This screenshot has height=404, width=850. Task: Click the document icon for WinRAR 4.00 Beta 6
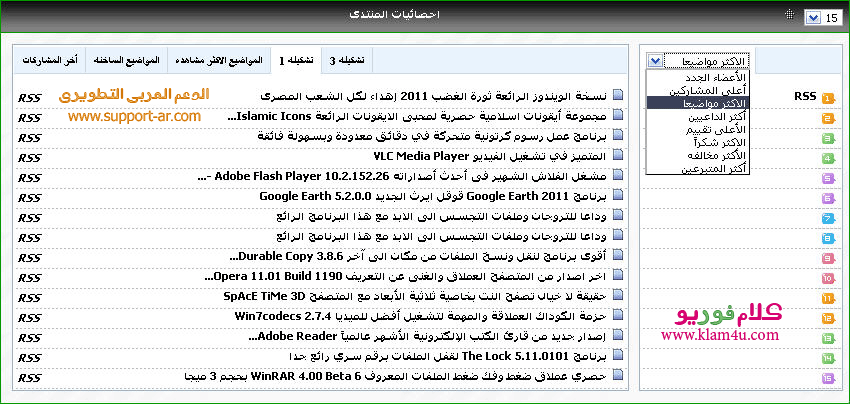(617, 376)
